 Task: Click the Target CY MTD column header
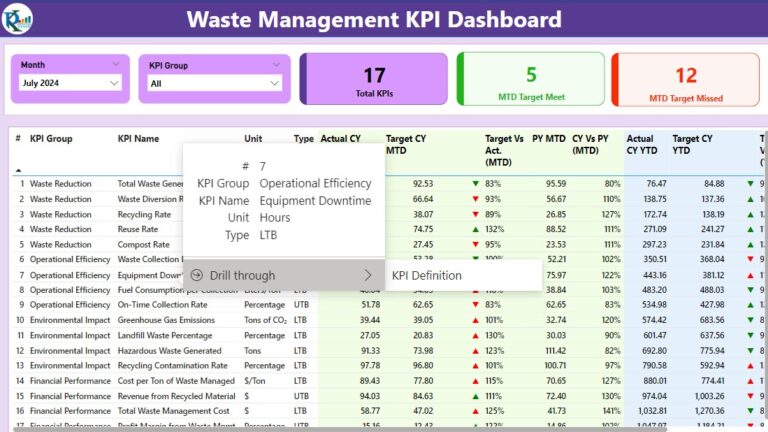point(406,144)
